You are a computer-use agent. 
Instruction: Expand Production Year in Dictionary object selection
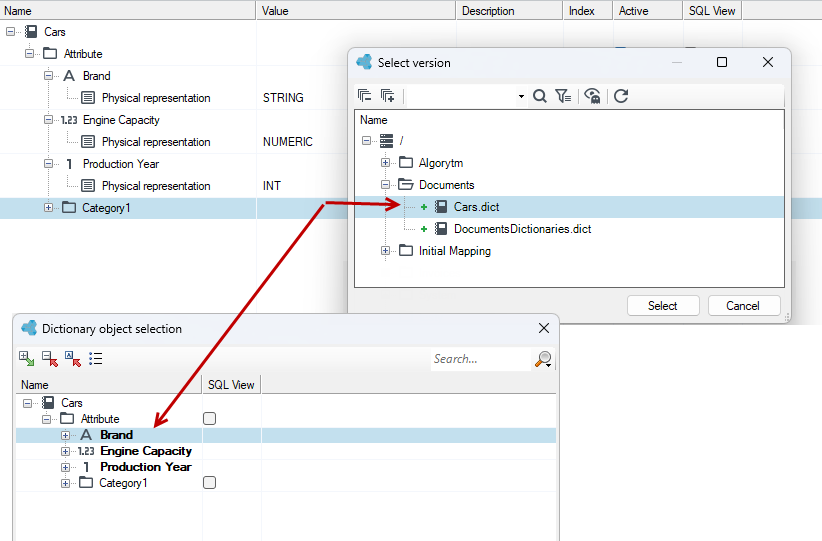65,467
